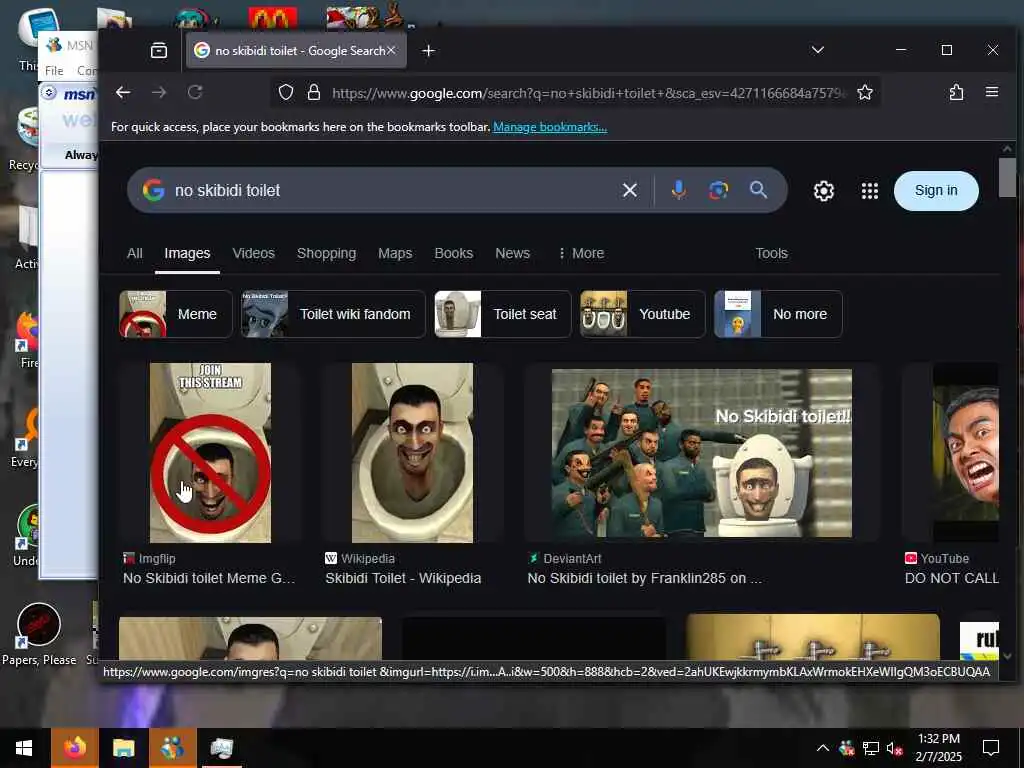The width and height of the screenshot is (1024, 768).
Task: Open Google quick settings gear
Action: coord(824,191)
